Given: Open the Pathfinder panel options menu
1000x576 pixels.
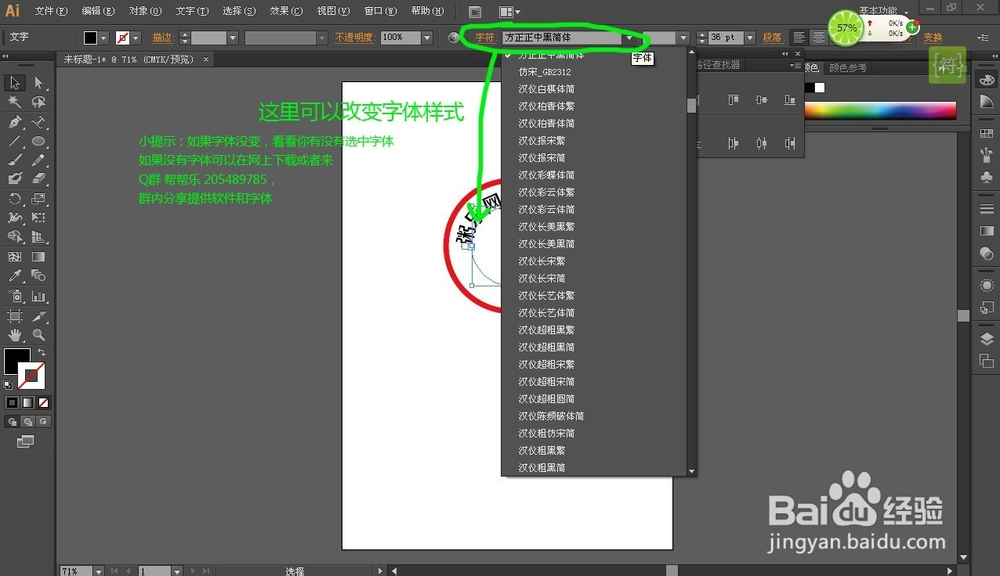Looking at the screenshot, I should point(793,65).
